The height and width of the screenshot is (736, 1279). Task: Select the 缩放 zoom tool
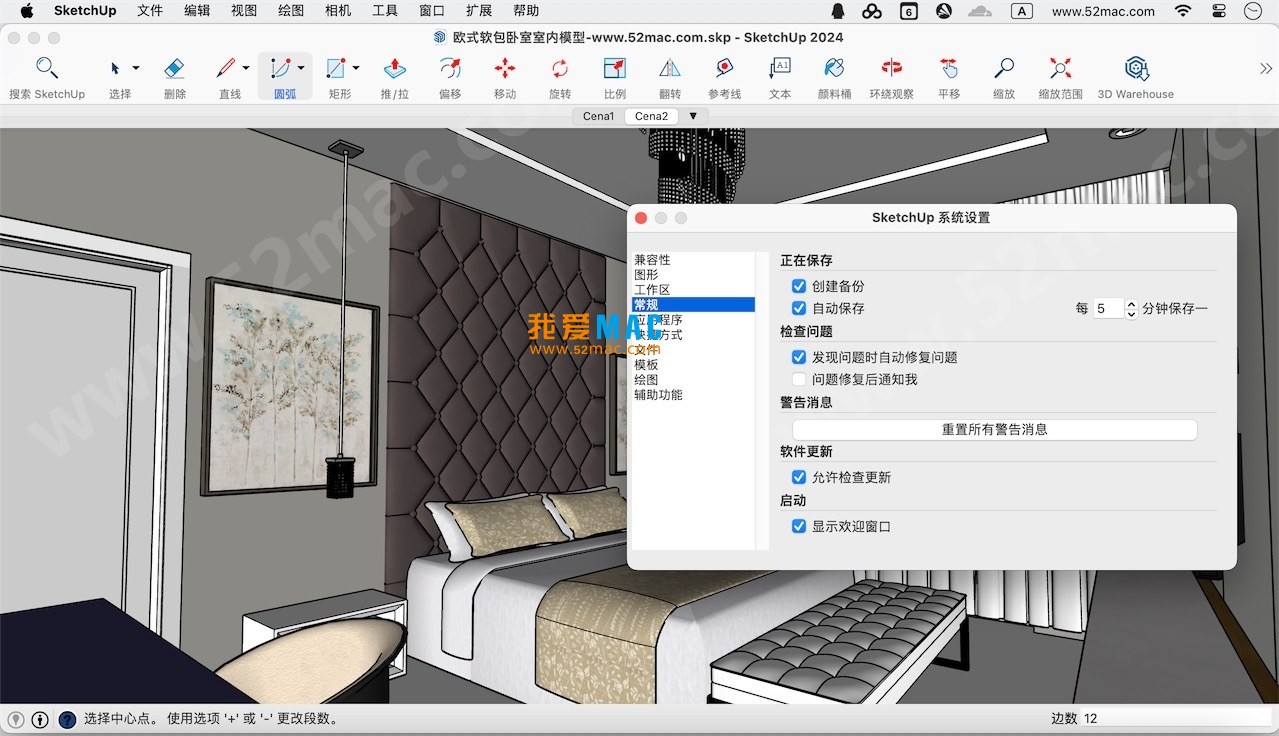click(x=1004, y=68)
